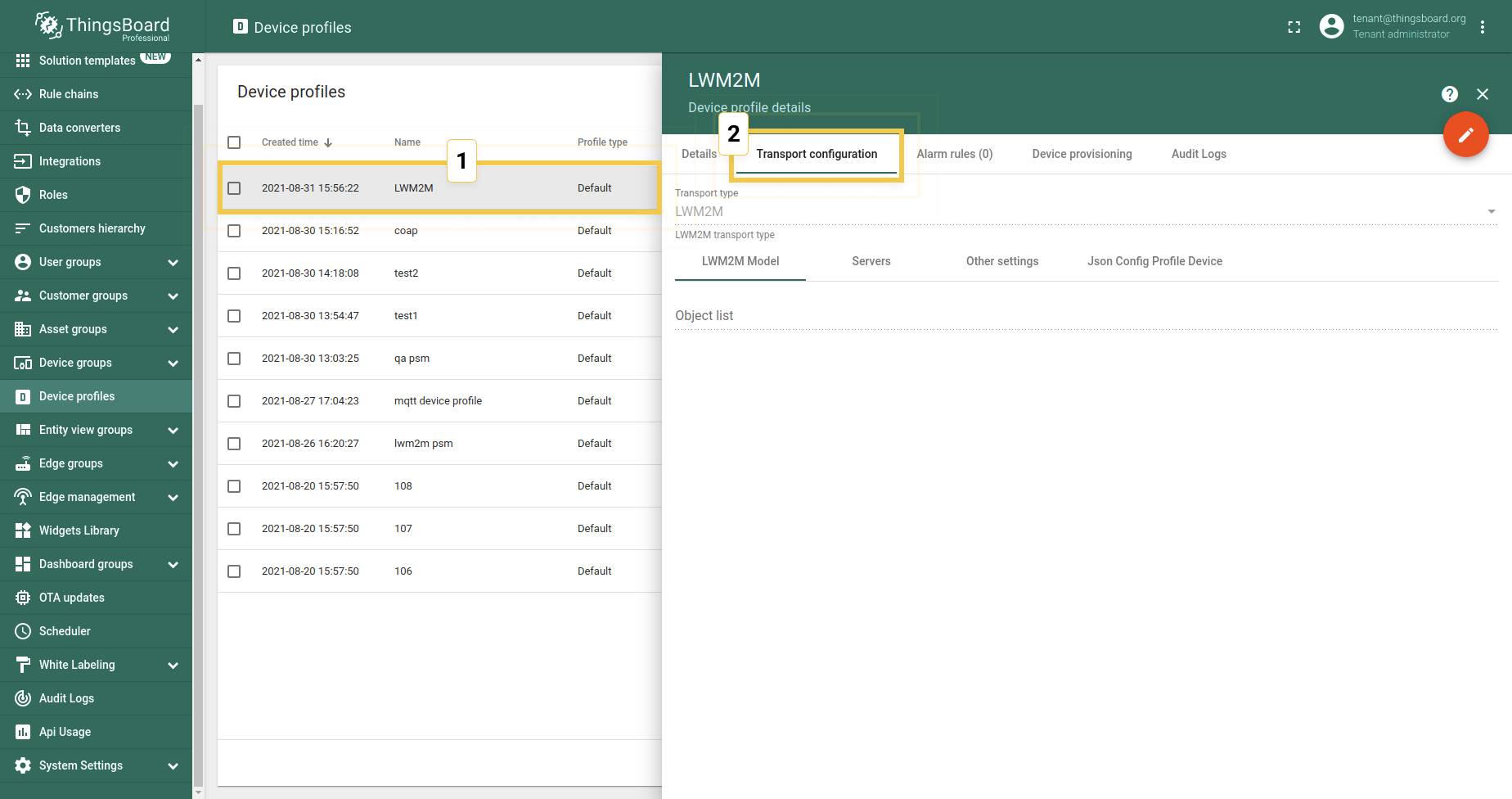Click the Entity view groups icon
1512x799 pixels.
(x=23, y=430)
